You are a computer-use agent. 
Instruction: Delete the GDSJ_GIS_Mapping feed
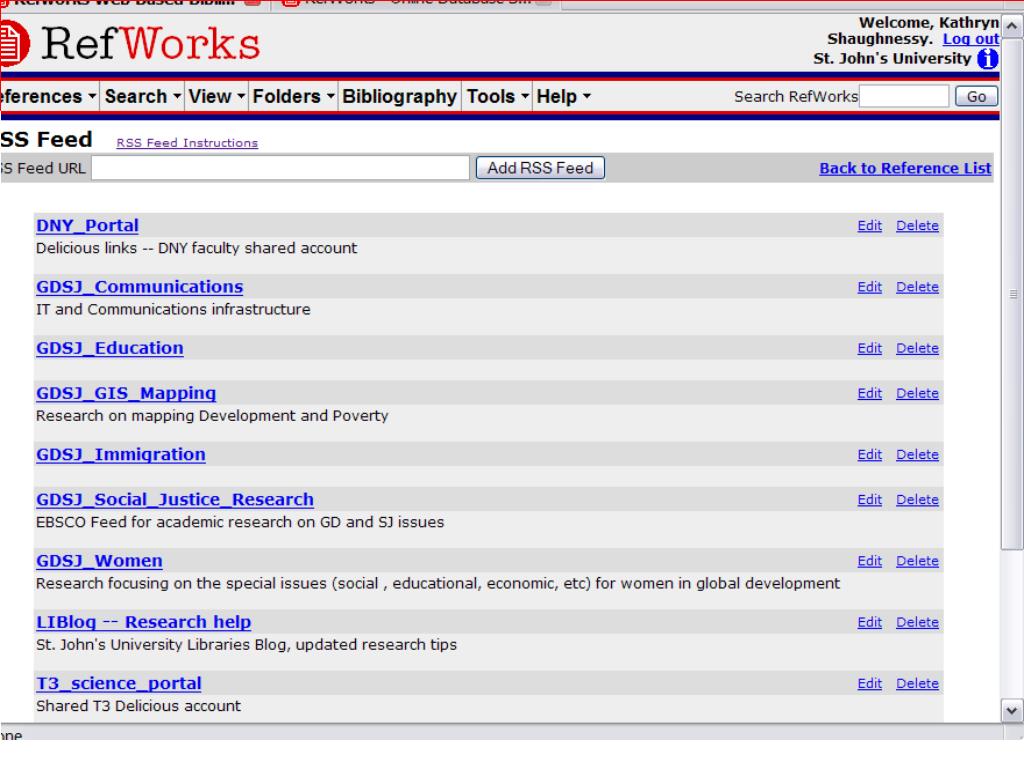coord(917,394)
